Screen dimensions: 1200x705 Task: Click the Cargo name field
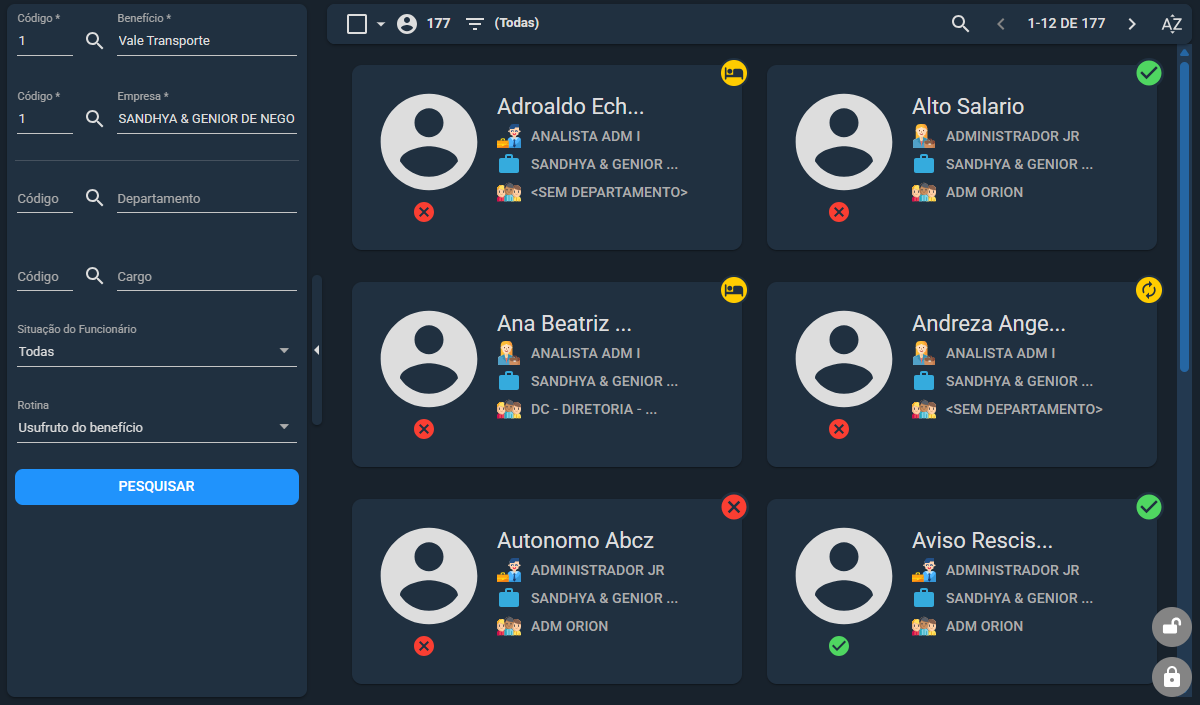point(207,277)
